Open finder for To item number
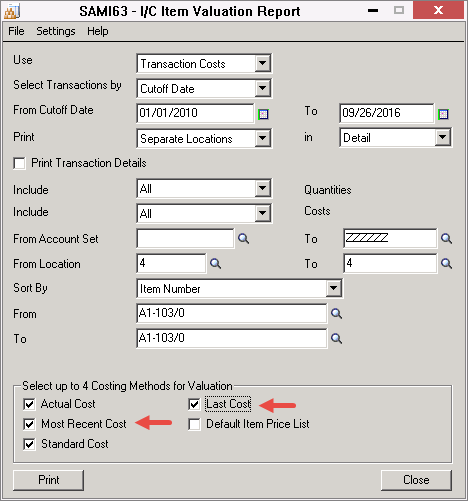 coord(336,338)
